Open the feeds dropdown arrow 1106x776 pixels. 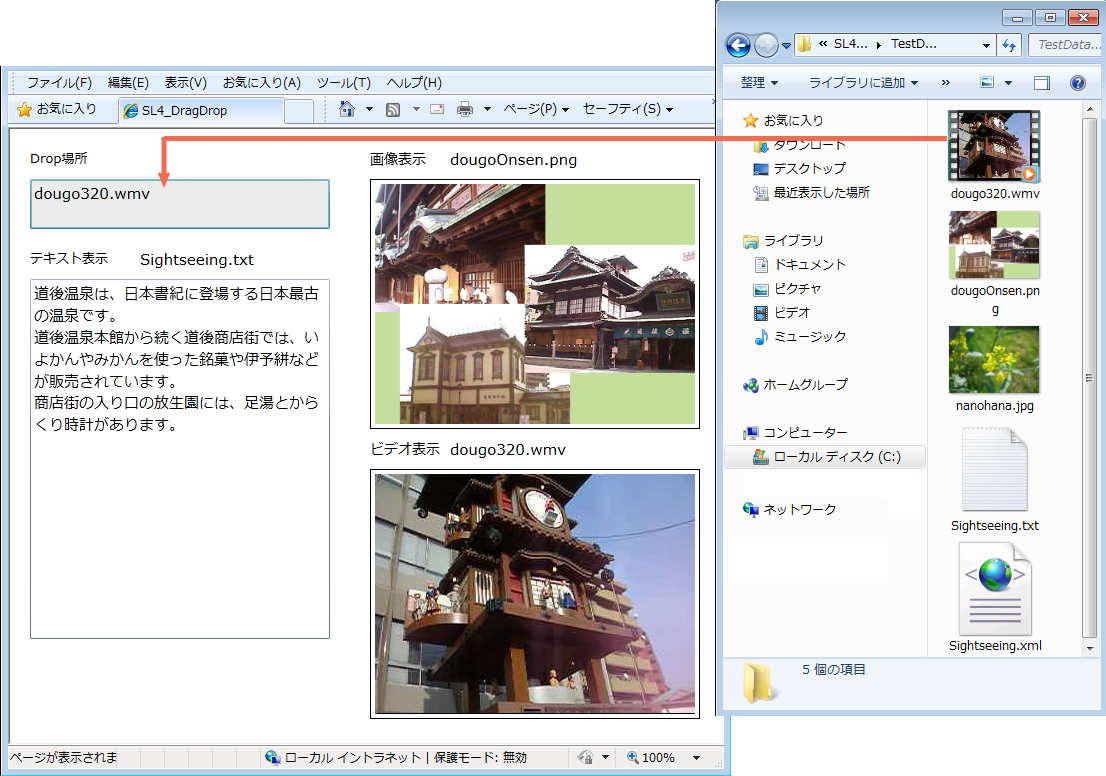[415, 109]
